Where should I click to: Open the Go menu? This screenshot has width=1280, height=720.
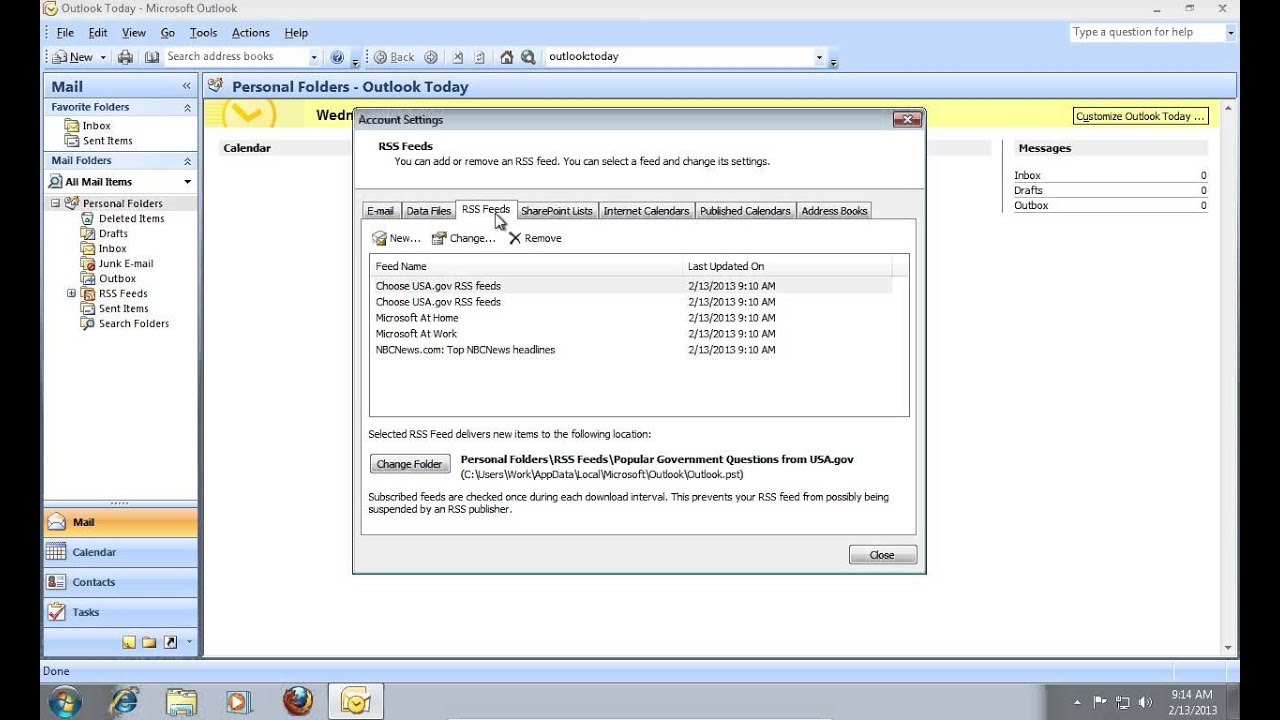168,32
